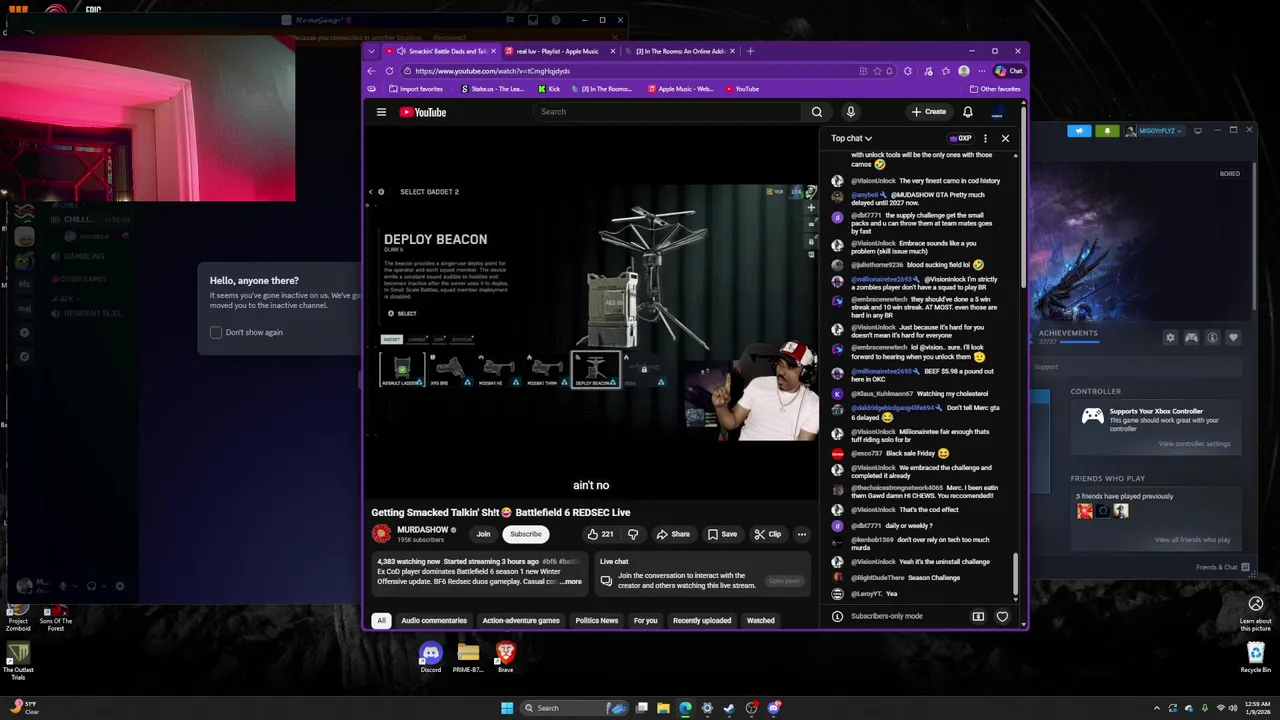Favorite the game with Steam heart icon
The height and width of the screenshot is (720, 1280).
(1233, 338)
